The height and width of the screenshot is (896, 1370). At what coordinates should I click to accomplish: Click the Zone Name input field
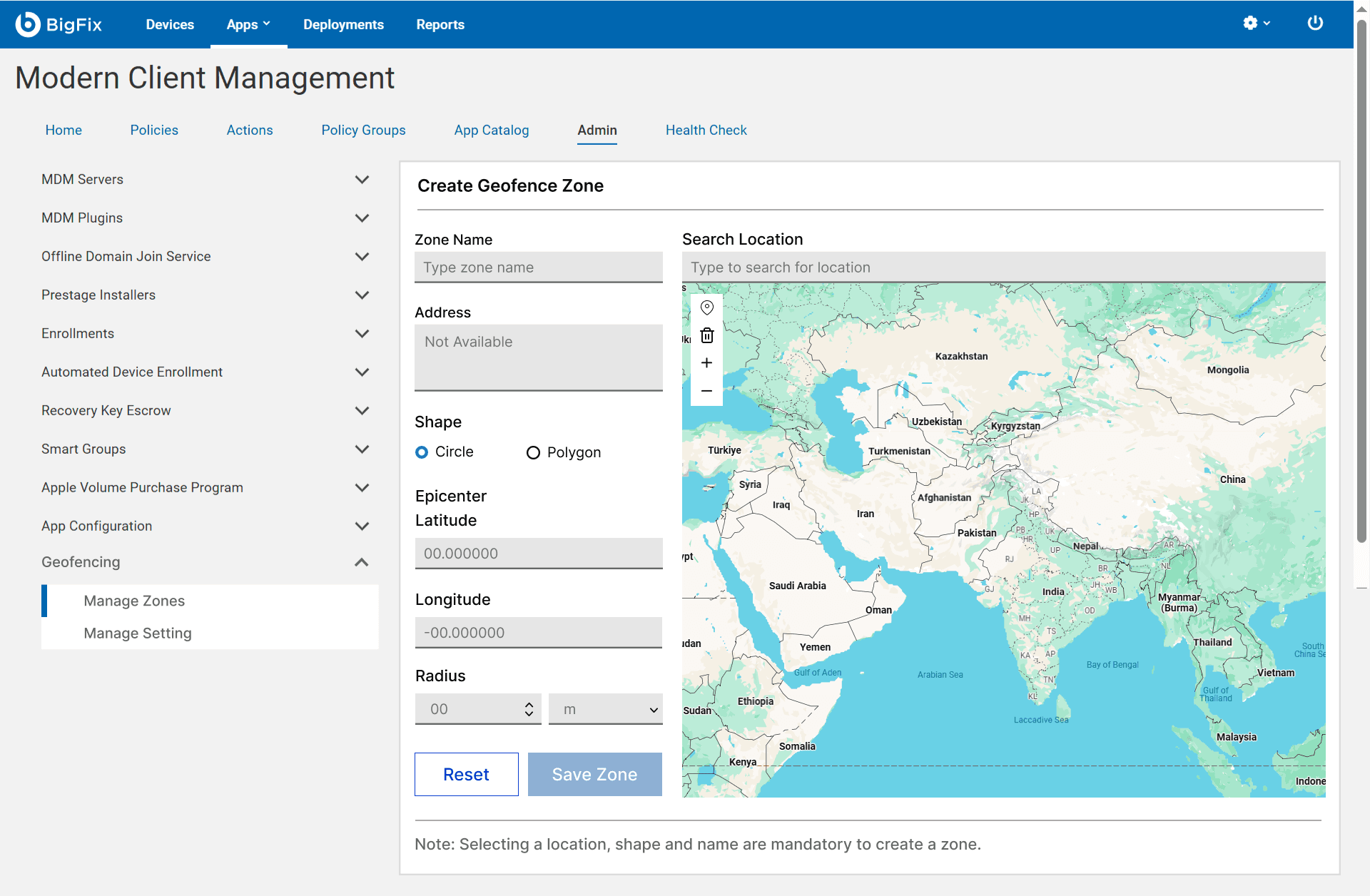click(539, 268)
